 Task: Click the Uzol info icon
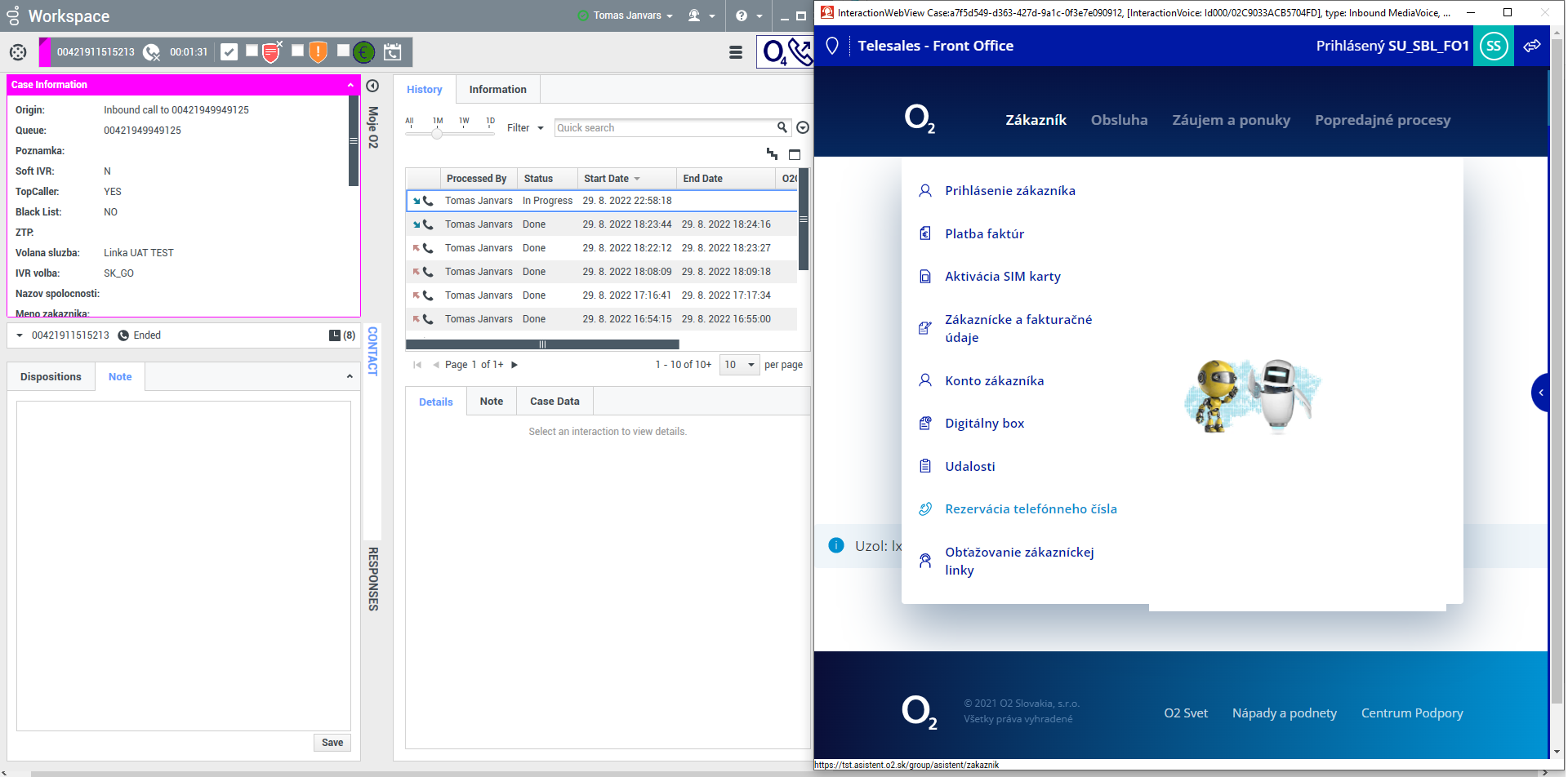click(x=836, y=545)
